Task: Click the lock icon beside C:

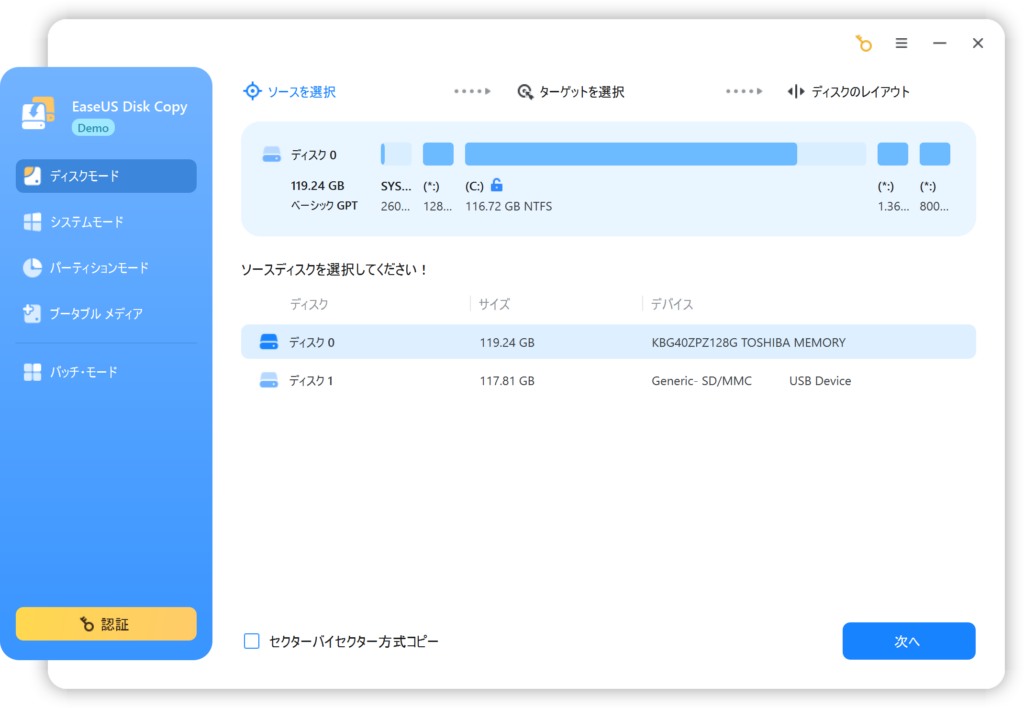Action: [x=497, y=185]
